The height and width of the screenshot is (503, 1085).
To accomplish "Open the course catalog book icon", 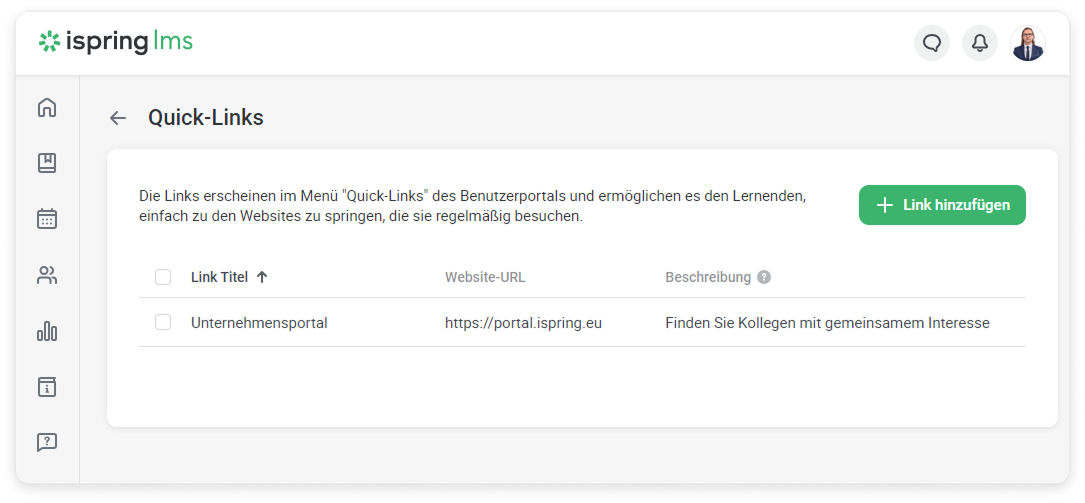I will (x=47, y=163).
